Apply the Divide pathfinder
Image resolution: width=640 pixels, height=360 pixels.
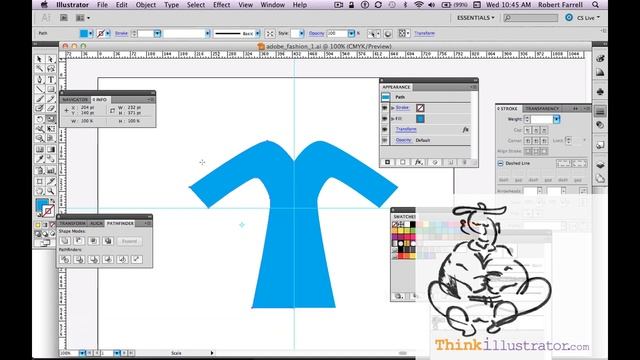coord(65,259)
